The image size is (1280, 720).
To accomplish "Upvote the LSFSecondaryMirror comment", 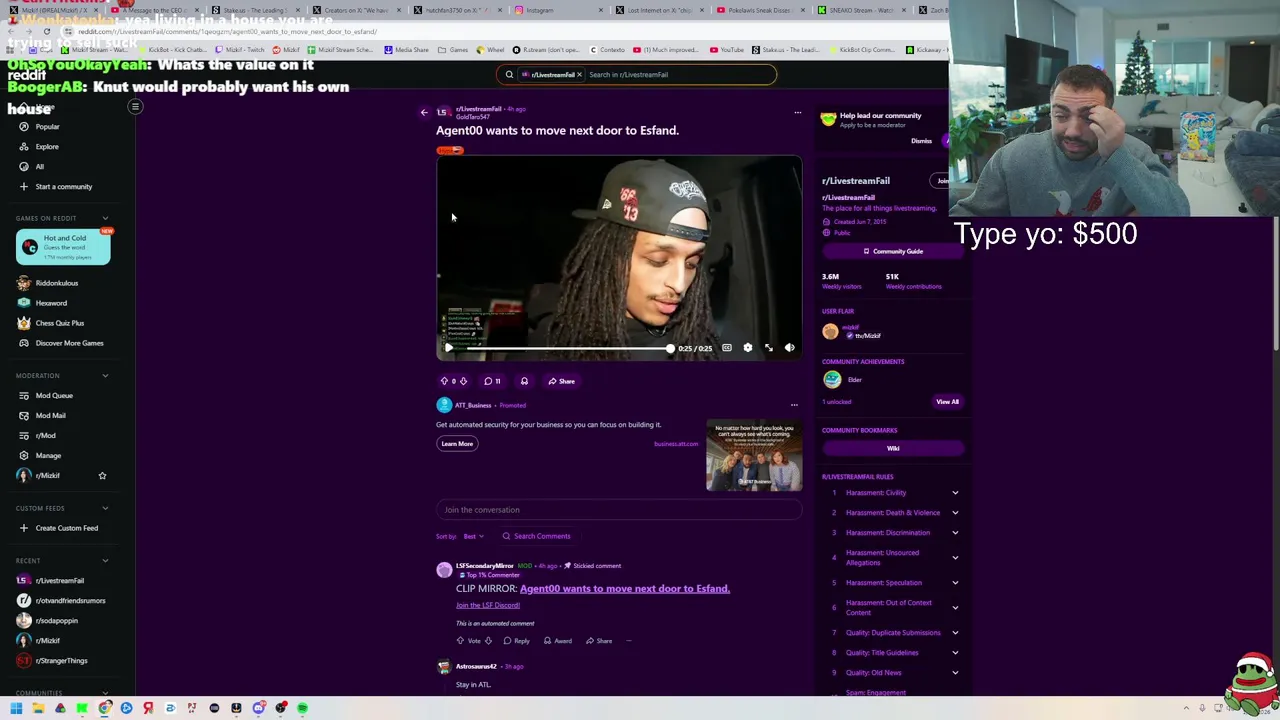I will tap(460, 641).
